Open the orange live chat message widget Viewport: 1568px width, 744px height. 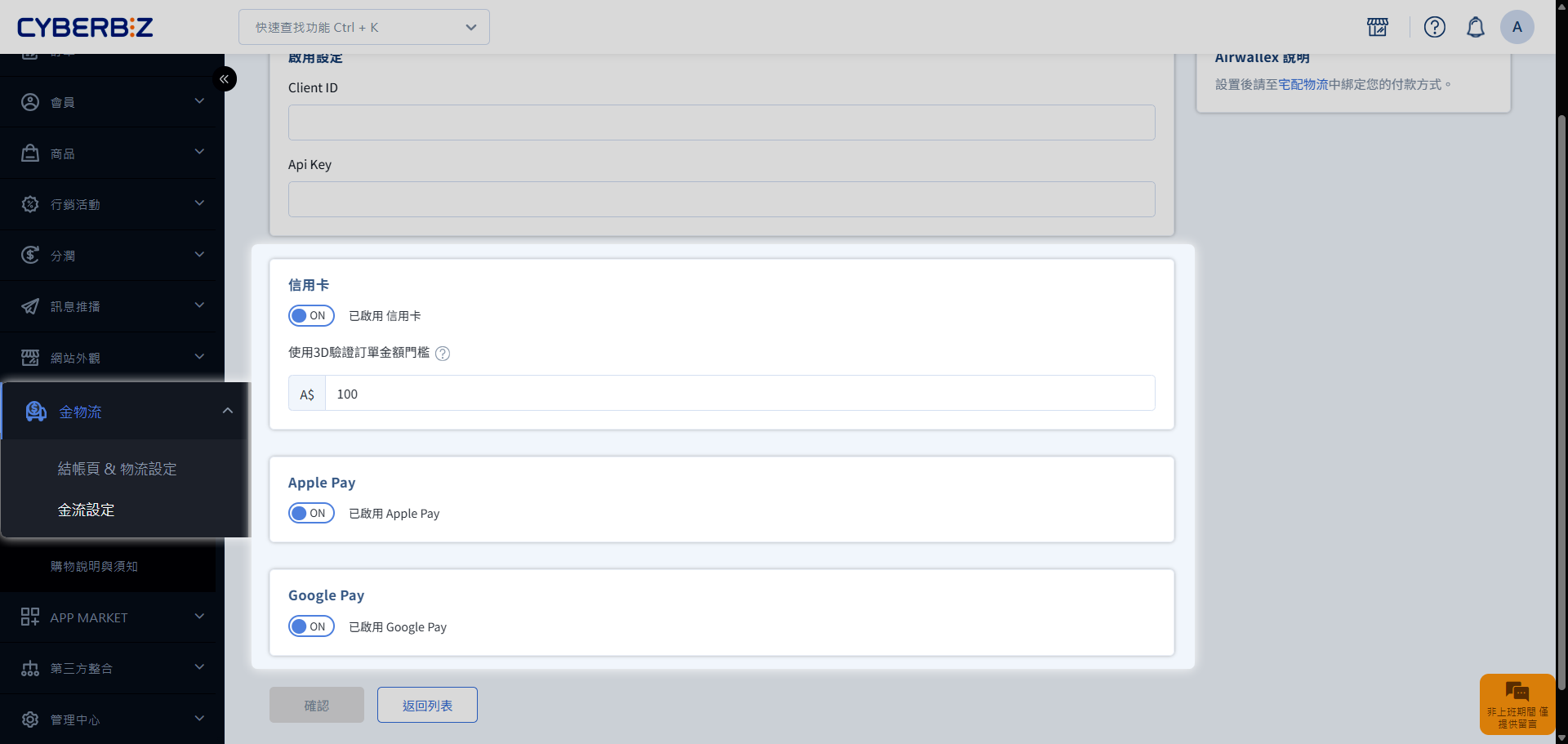pyautogui.click(x=1517, y=703)
